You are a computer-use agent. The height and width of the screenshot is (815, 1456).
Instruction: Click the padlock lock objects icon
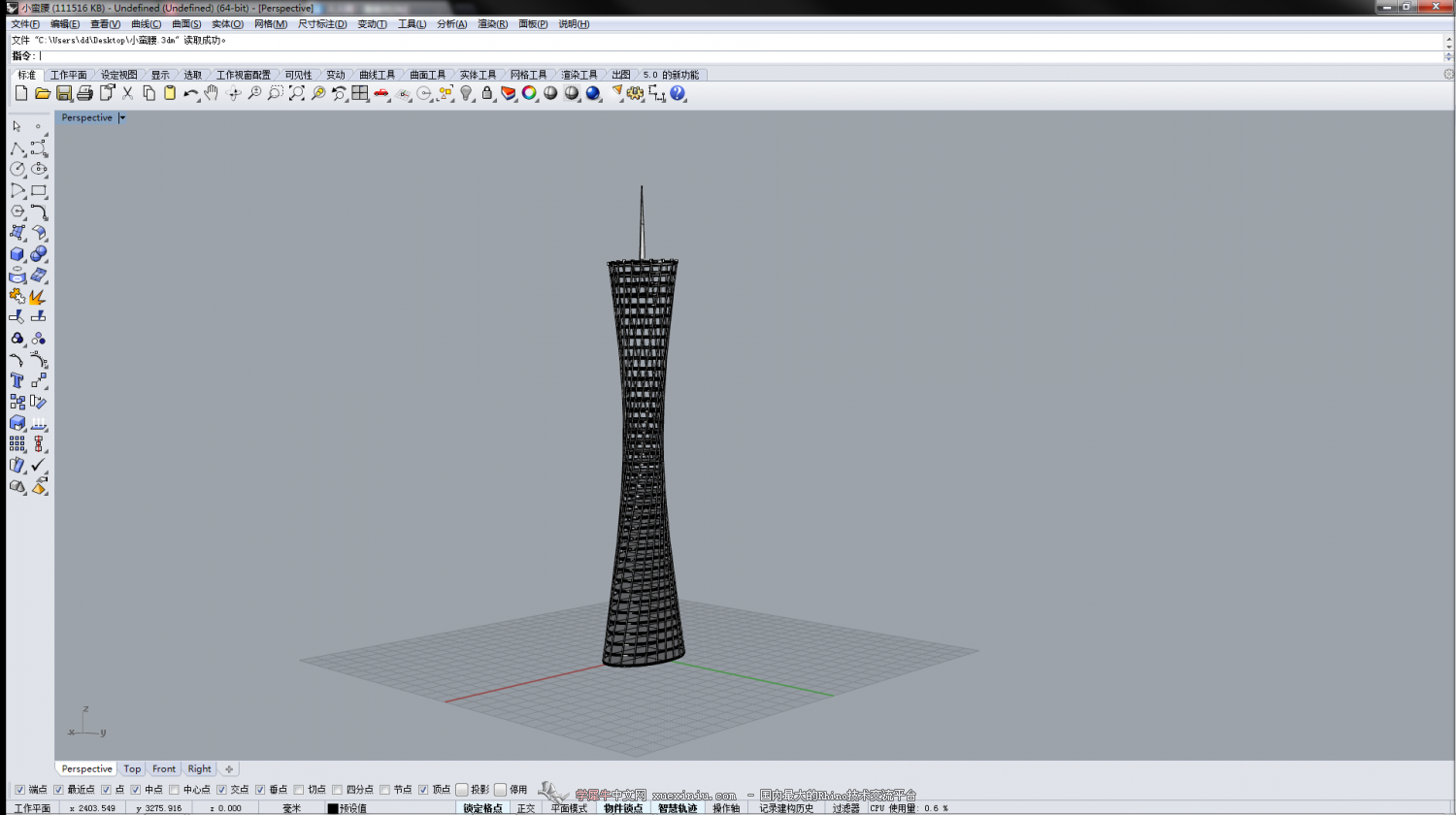coord(487,93)
